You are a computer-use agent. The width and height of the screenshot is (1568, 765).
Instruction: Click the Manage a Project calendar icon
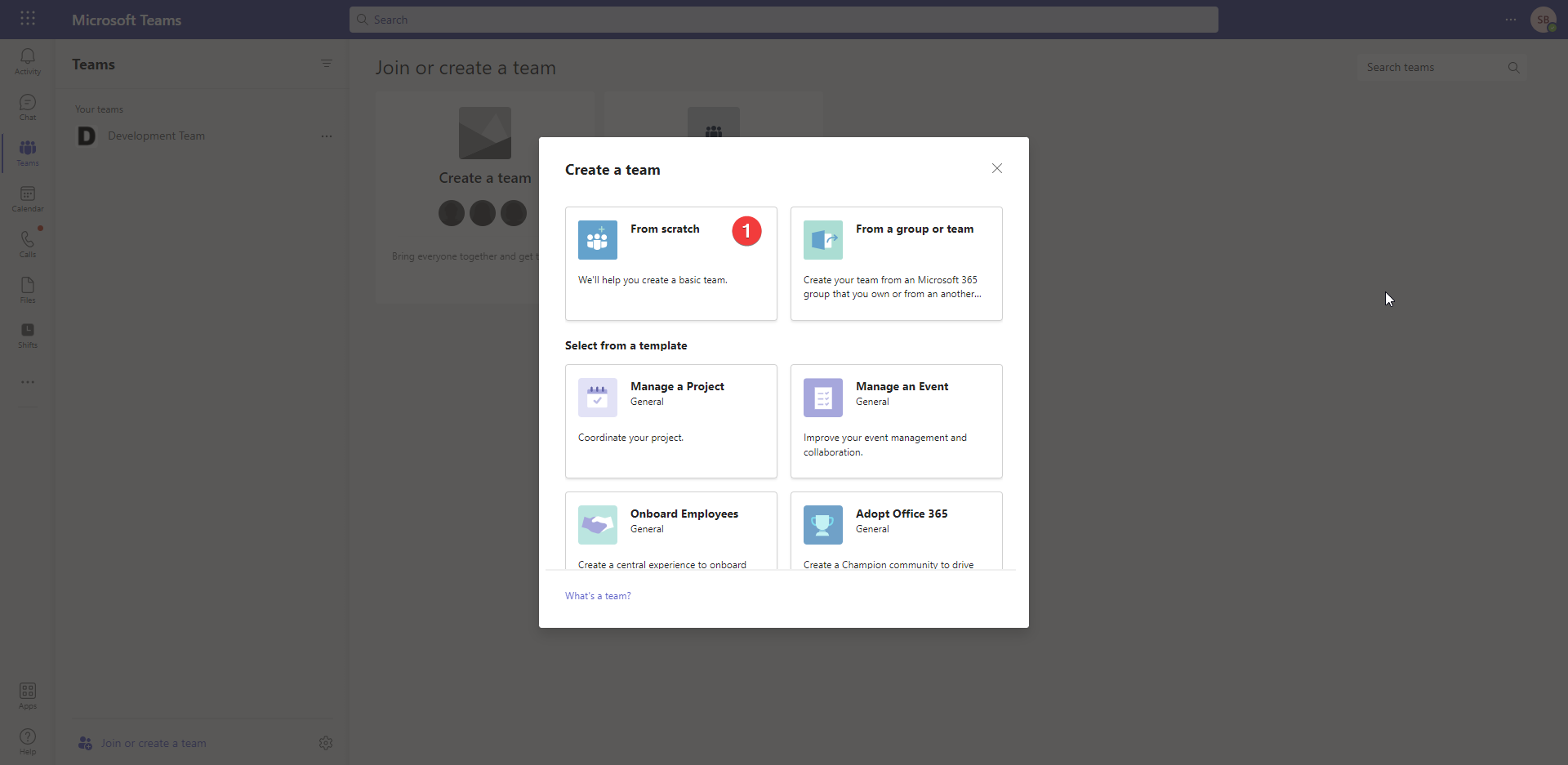[598, 398]
